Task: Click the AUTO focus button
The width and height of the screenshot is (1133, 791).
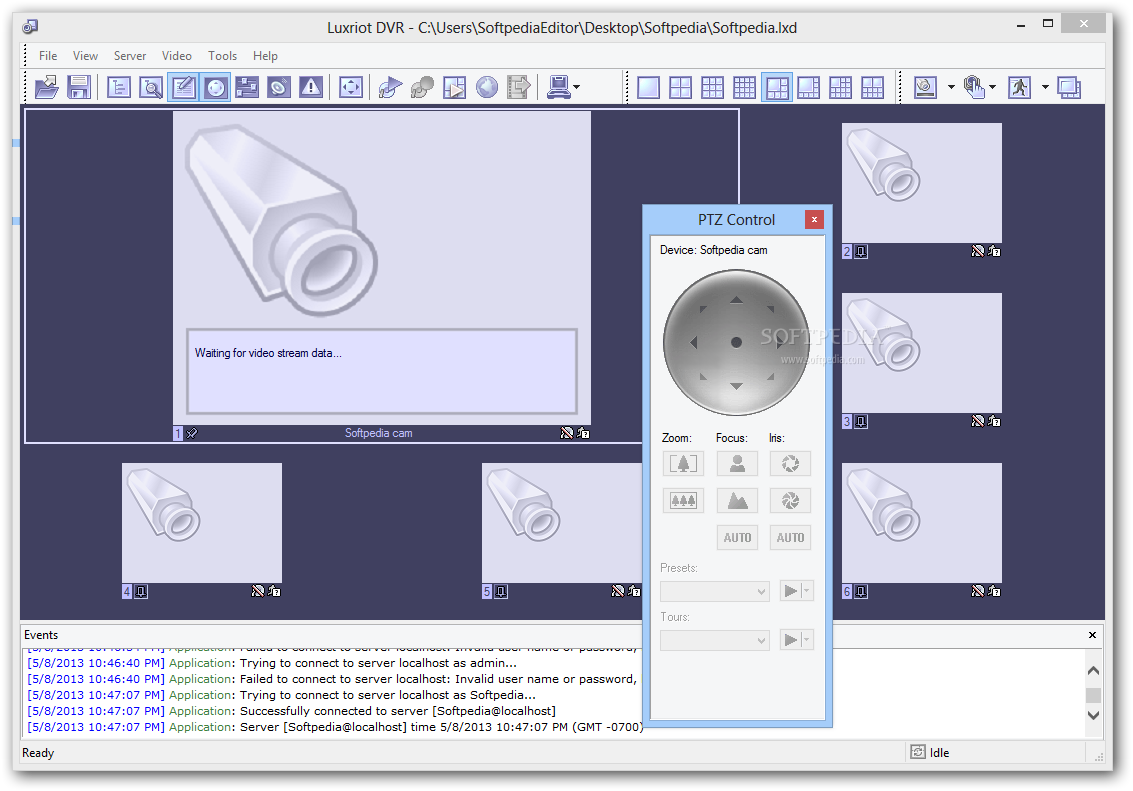Action: (737, 537)
